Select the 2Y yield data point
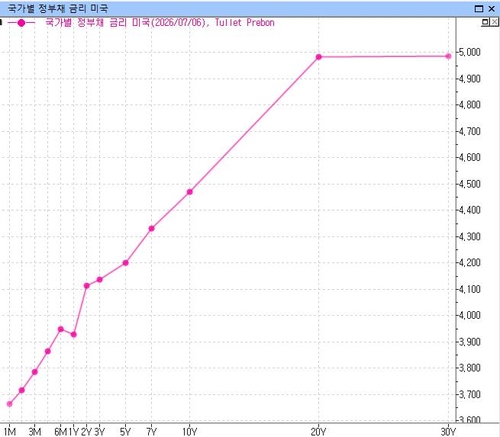 click(87, 286)
